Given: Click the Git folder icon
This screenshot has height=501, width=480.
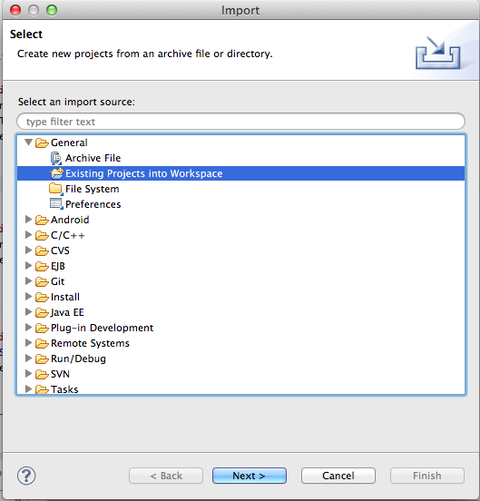Looking at the screenshot, I should pos(42,282).
